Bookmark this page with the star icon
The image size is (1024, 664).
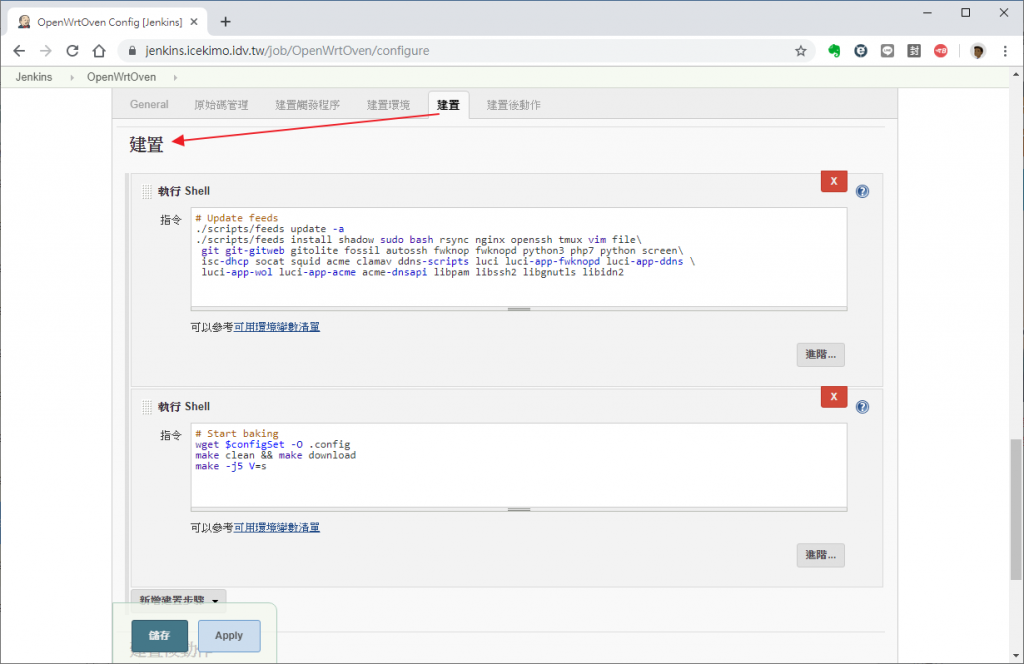tap(801, 51)
